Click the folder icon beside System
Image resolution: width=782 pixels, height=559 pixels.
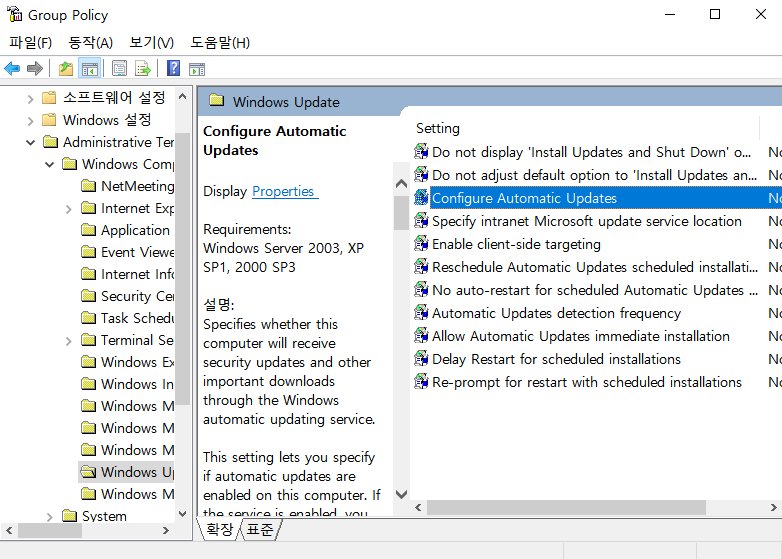click(x=69, y=516)
